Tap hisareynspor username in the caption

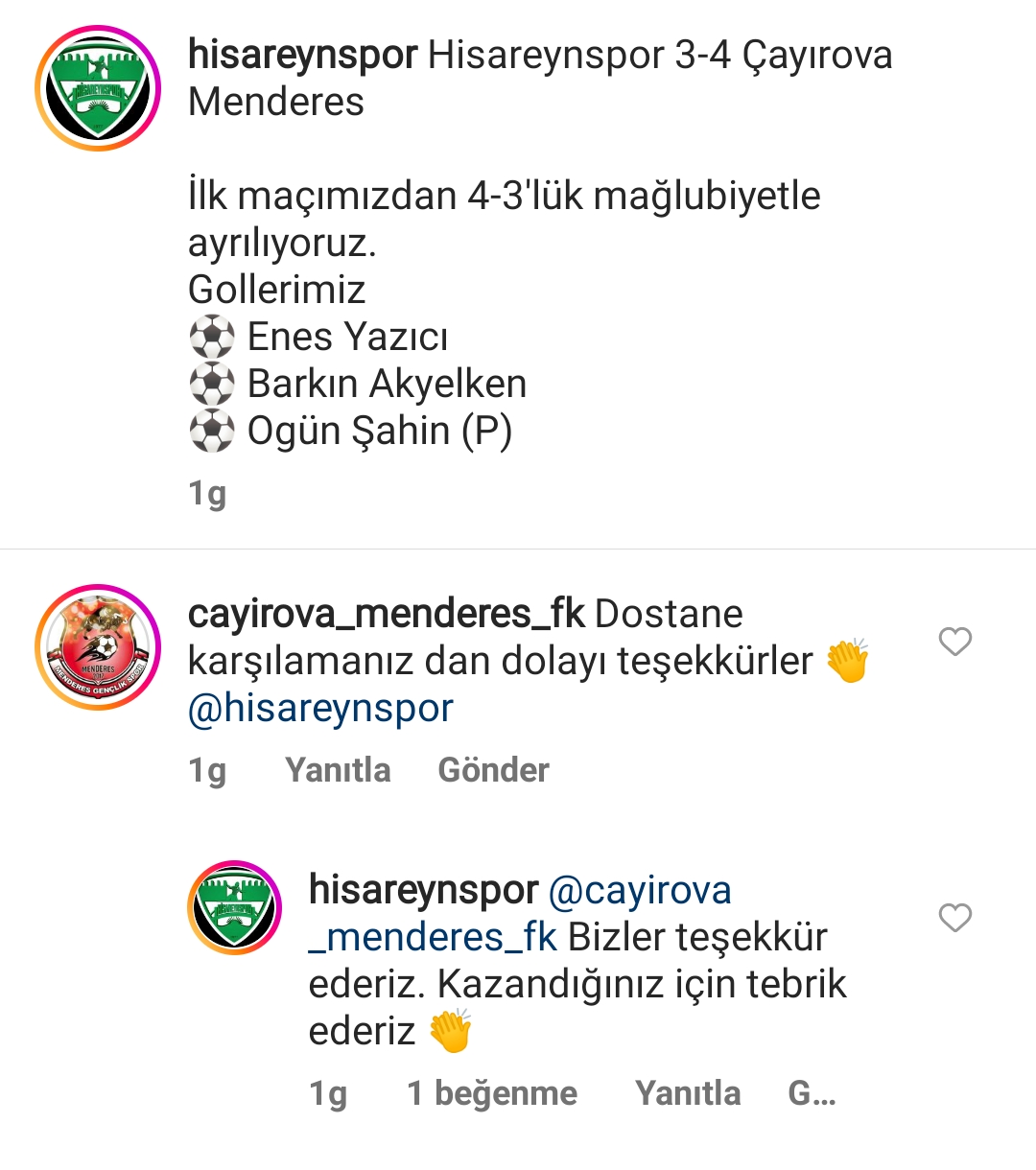click(302, 55)
